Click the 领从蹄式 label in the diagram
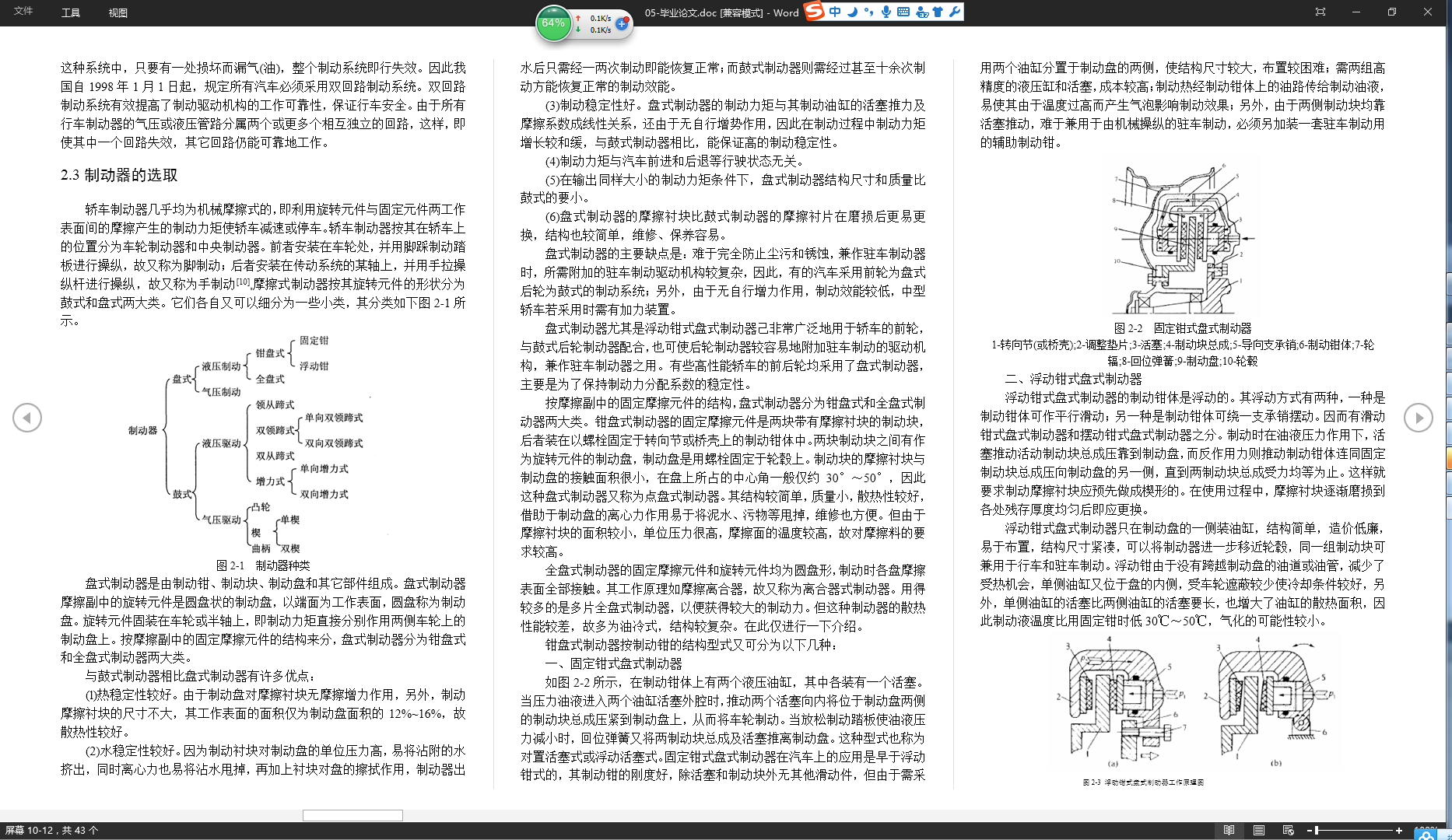This screenshot has width=1452, height=840. (x=275, y=404)
